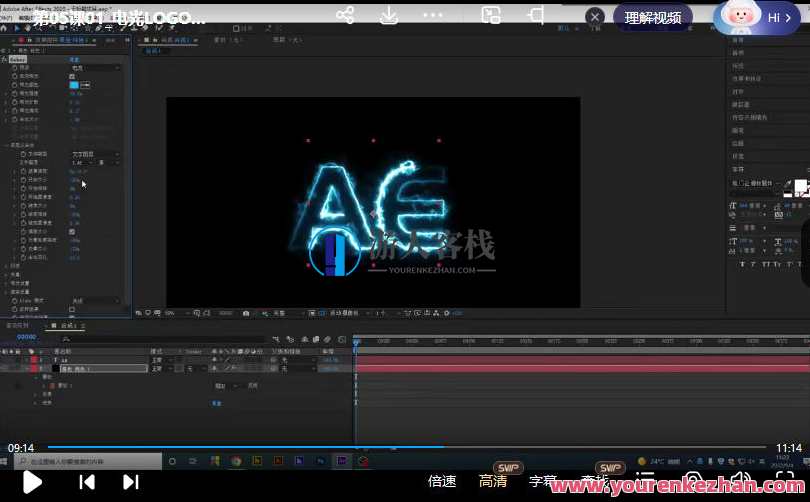Screen dimensions: 810x502
Task: Click the blue color swatch in effect controls
Action: [74, 85]
